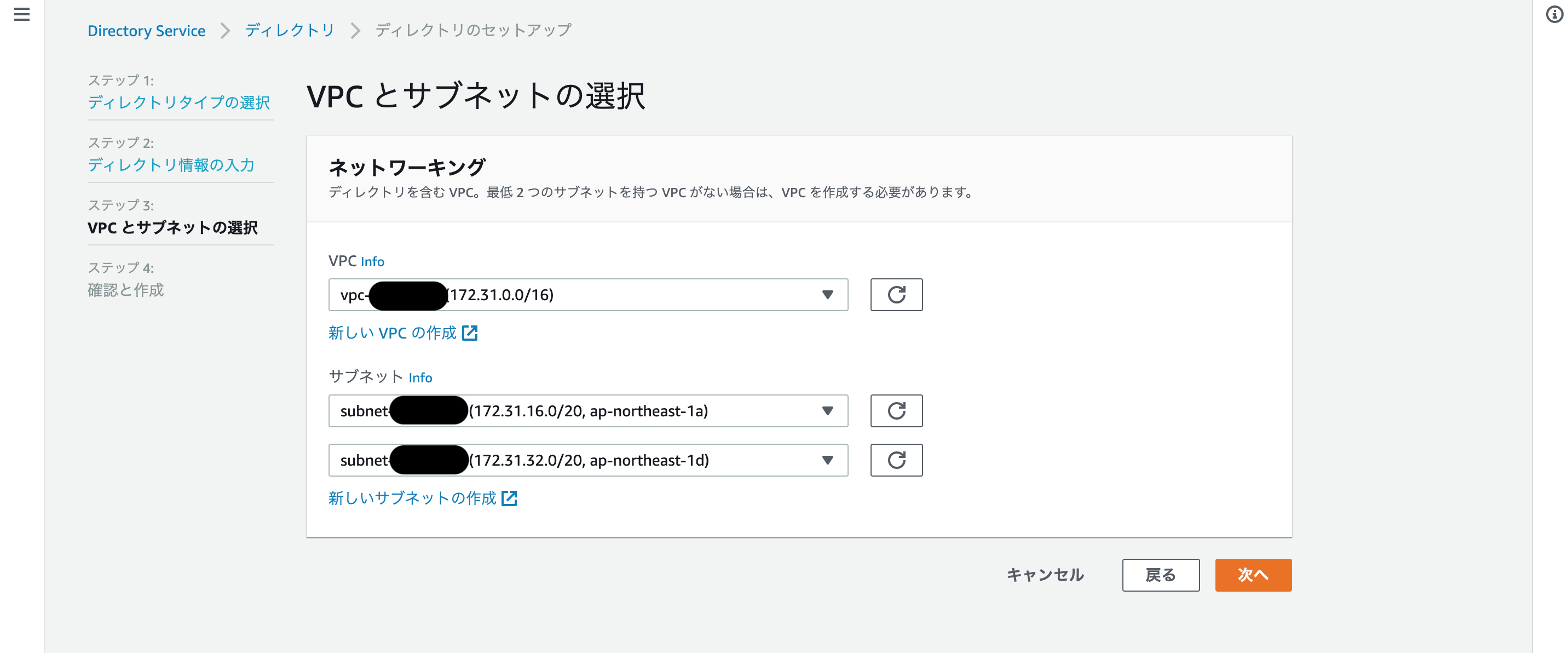
Task: Open 新しい VPC の作成
Action: point(391,333)
